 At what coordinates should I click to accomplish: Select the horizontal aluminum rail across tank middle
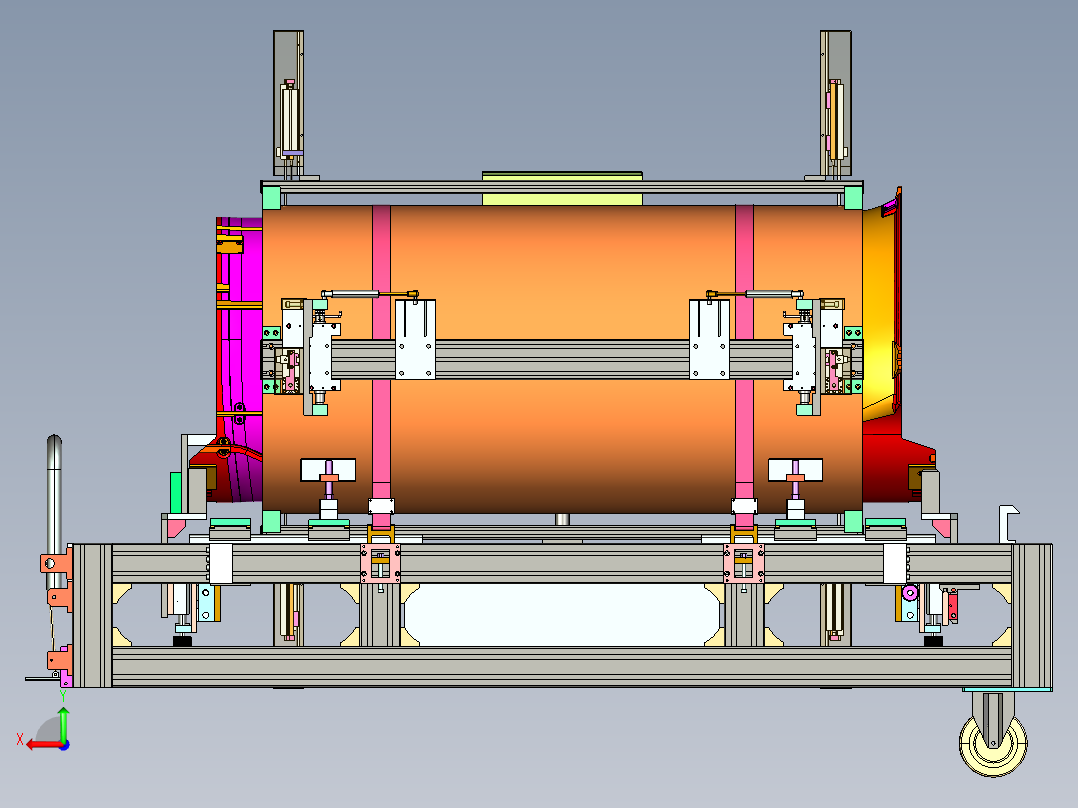[x=562, y=359]
